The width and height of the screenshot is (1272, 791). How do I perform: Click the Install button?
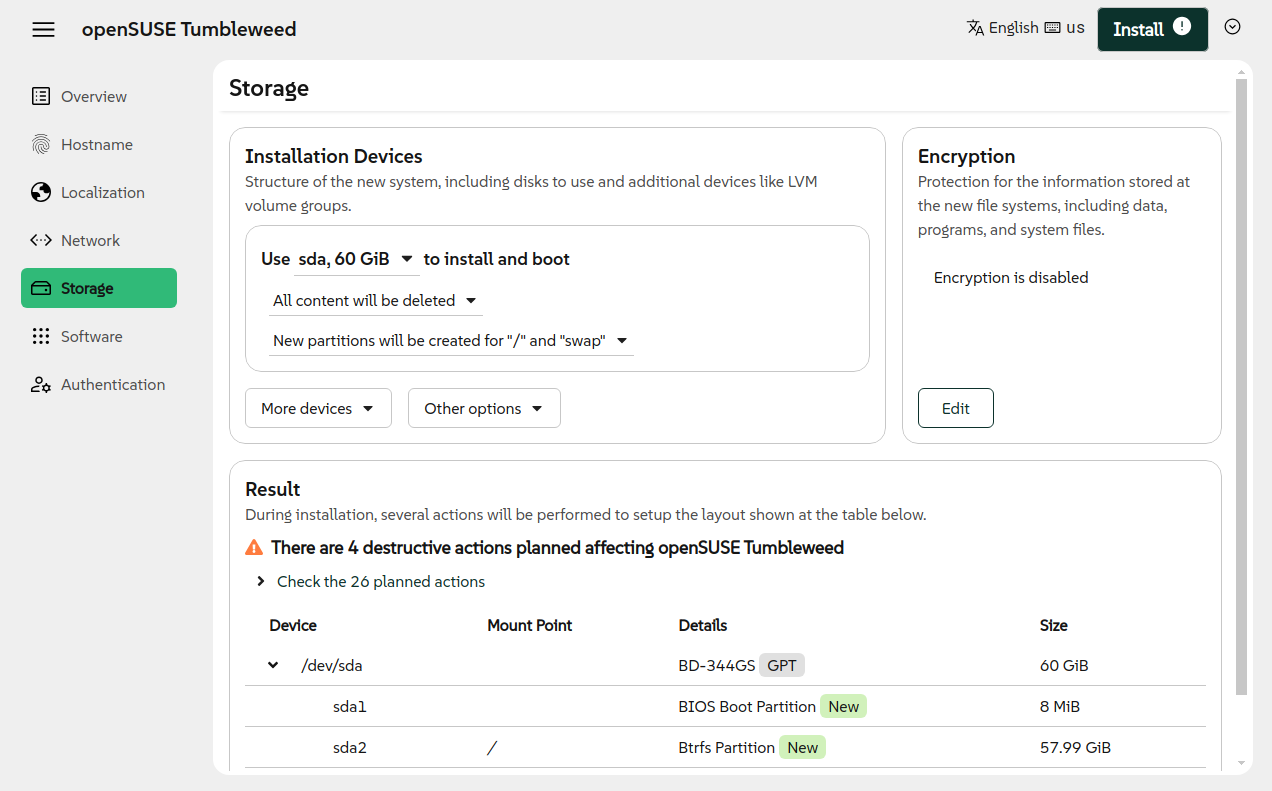coord(1152,29)
